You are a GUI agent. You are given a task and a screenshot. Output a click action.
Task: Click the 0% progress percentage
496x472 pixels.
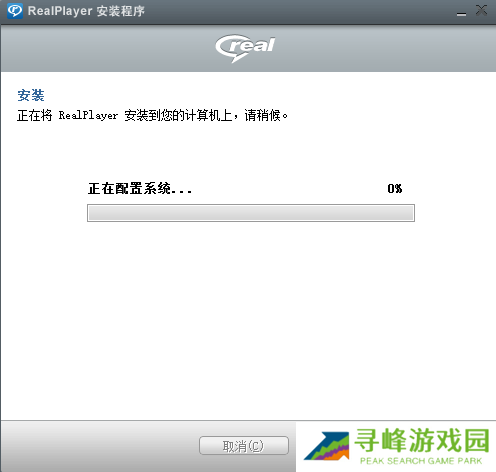click(395, 189)
